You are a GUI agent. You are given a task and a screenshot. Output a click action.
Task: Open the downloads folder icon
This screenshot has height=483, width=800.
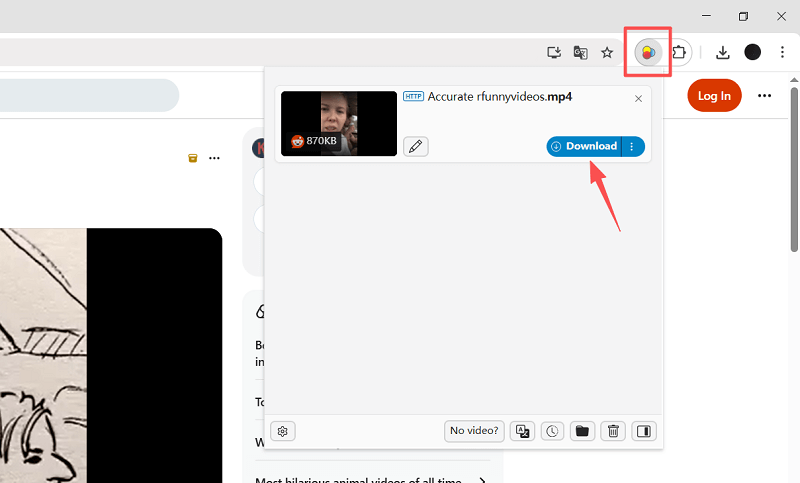582,431
